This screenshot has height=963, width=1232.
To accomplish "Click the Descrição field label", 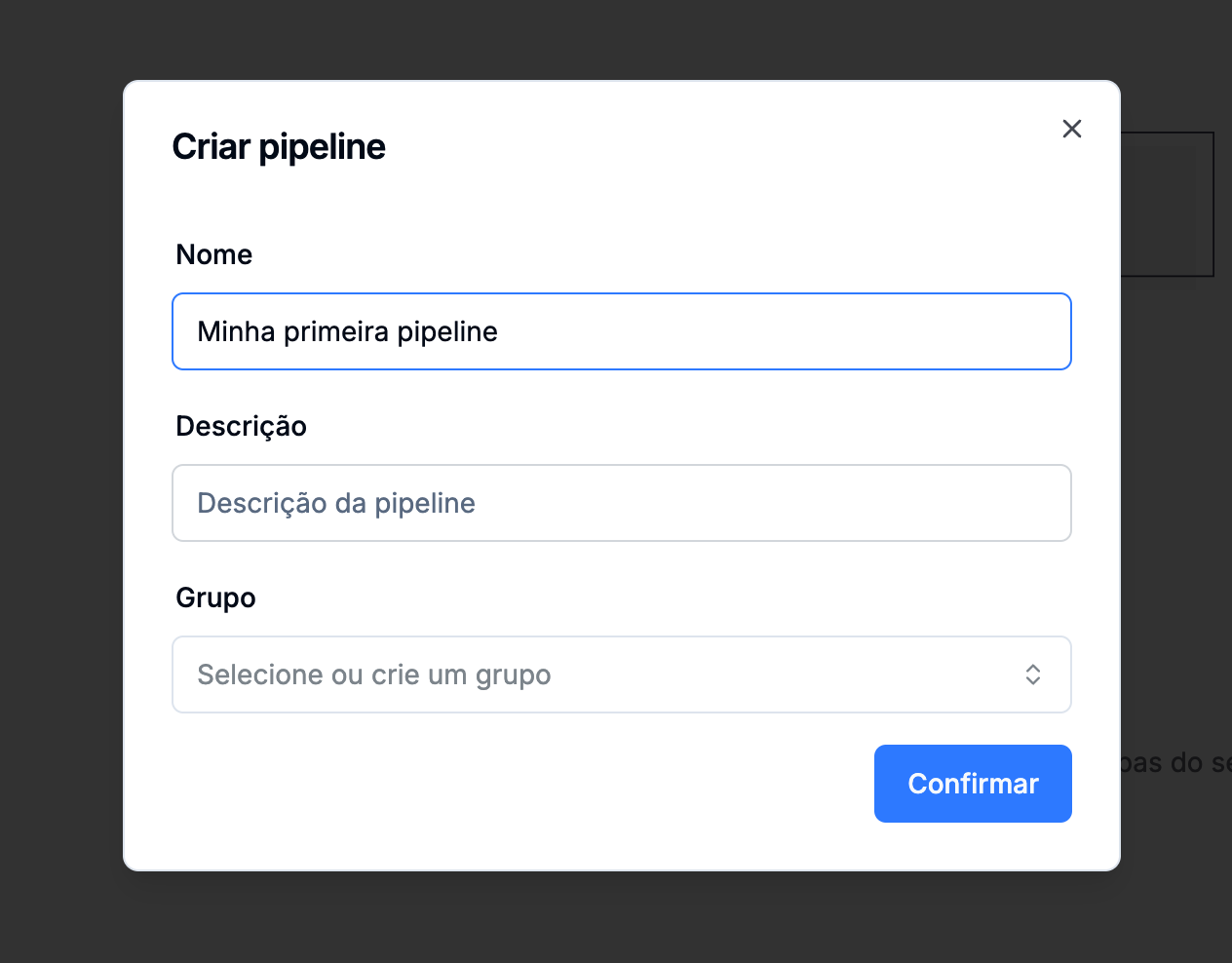I will [x=241, y=426].
